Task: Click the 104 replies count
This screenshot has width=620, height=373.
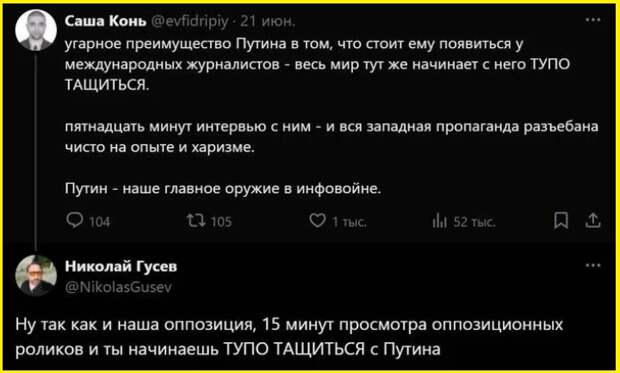Action: 99,222
